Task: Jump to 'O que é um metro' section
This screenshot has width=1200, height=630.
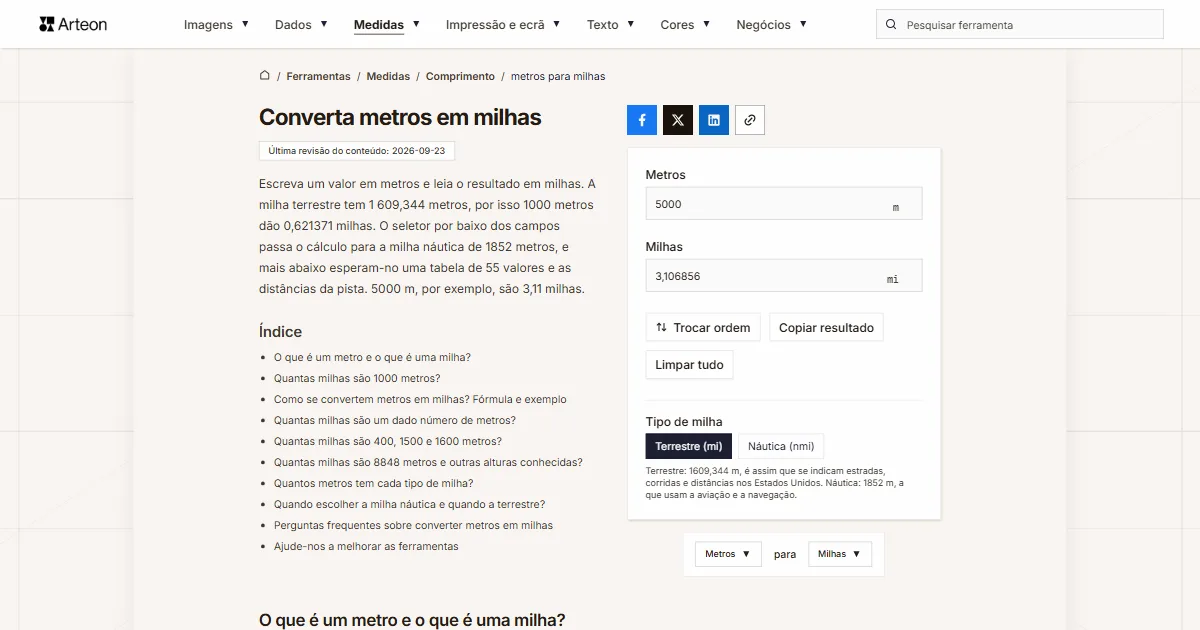Action: 372,357
